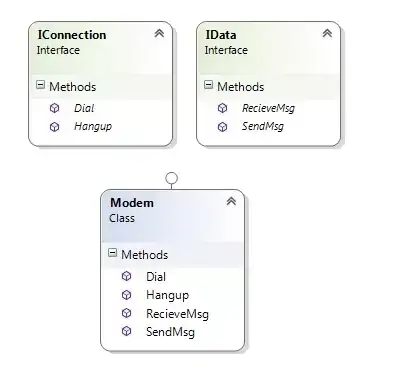This screenshot has height=377, width=398.
Task: Click the Dial method icon in IConnection
Action: tap(54, 108)
